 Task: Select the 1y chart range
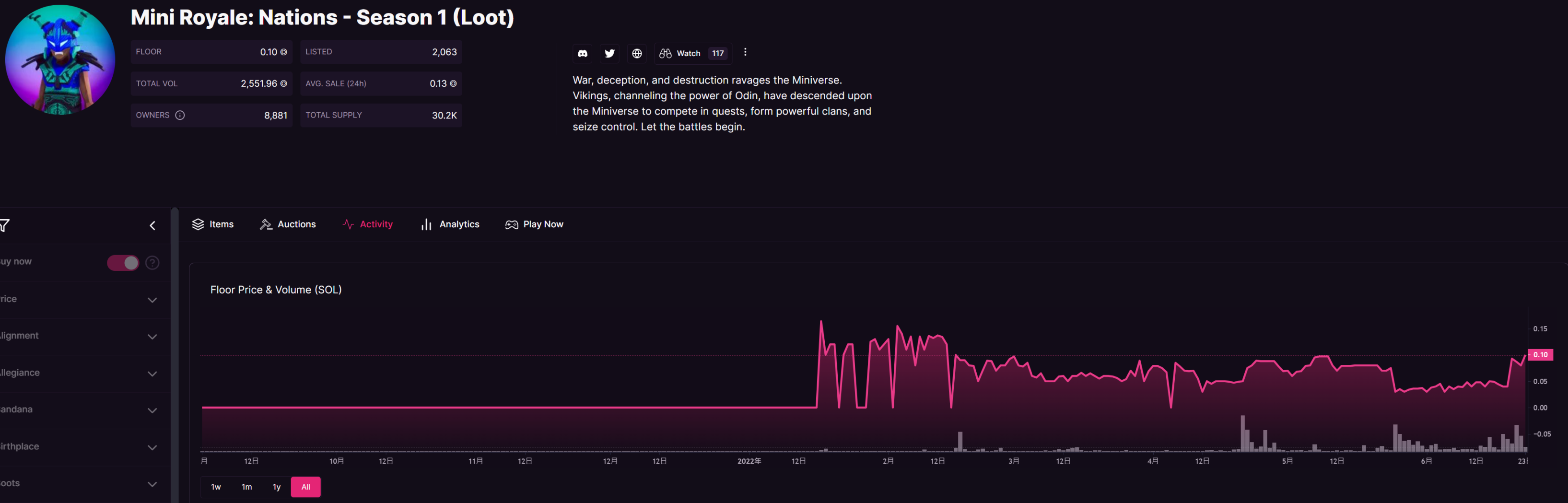click(x=276, y=487)
